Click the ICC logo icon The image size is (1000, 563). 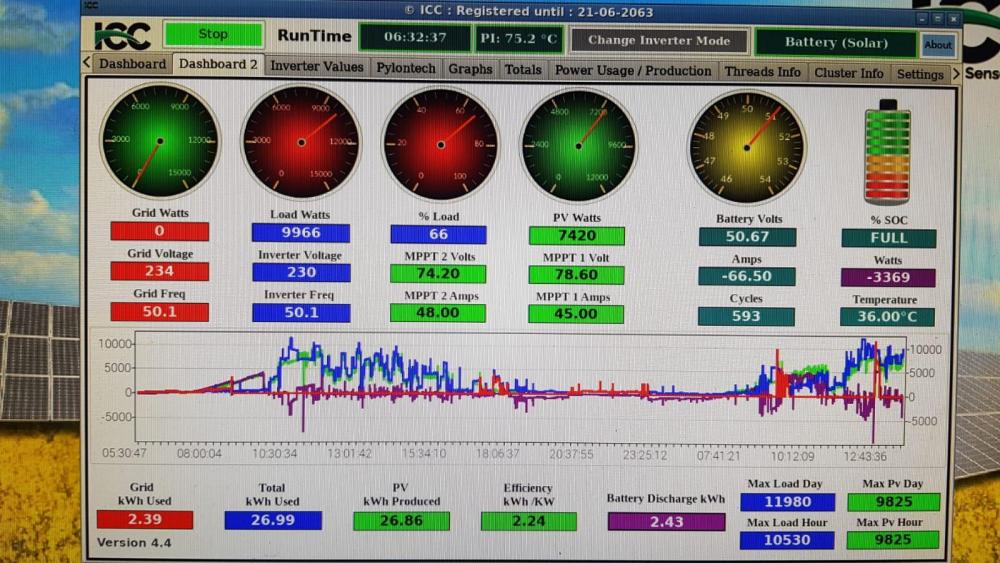click(122, 36)
